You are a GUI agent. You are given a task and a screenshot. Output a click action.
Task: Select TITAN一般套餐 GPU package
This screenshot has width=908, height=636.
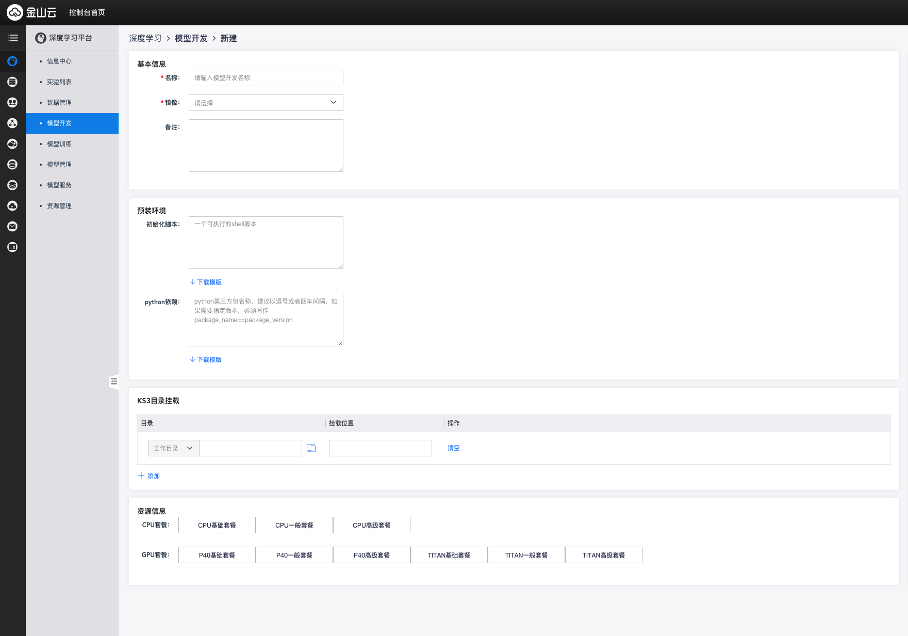(x=526, y=555)
